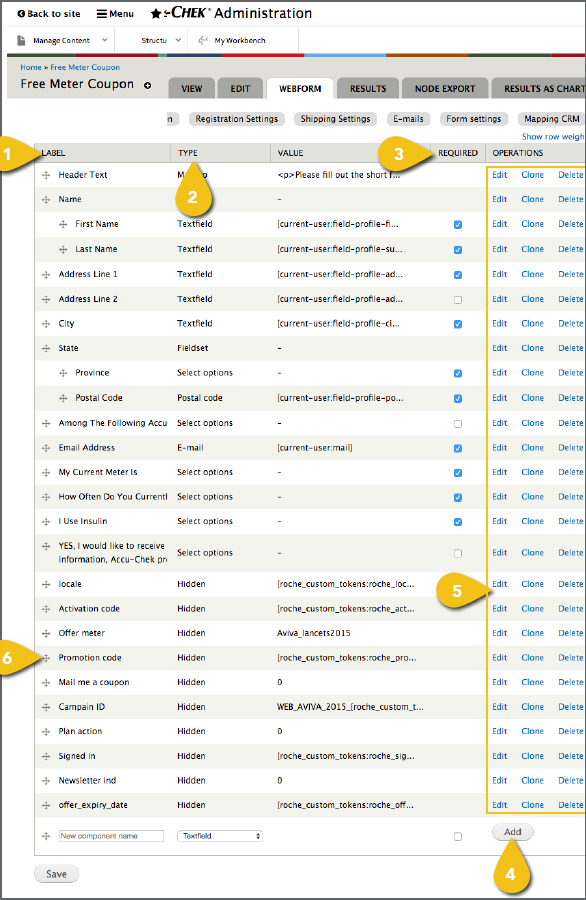The width and height of the screenshot is (586, 900).
Task: Grab the drag handle for My Current Meter Is
Action: 46,473
